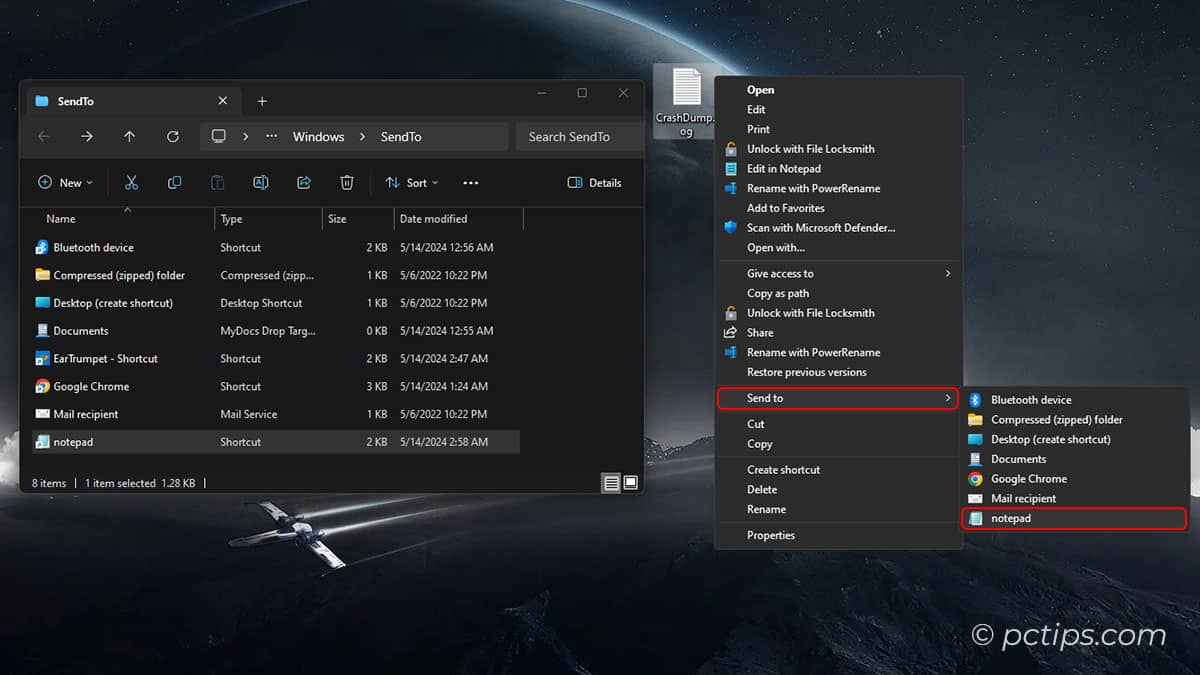
Task: Open the Sort options dropdown
Action: click(412, 182)
